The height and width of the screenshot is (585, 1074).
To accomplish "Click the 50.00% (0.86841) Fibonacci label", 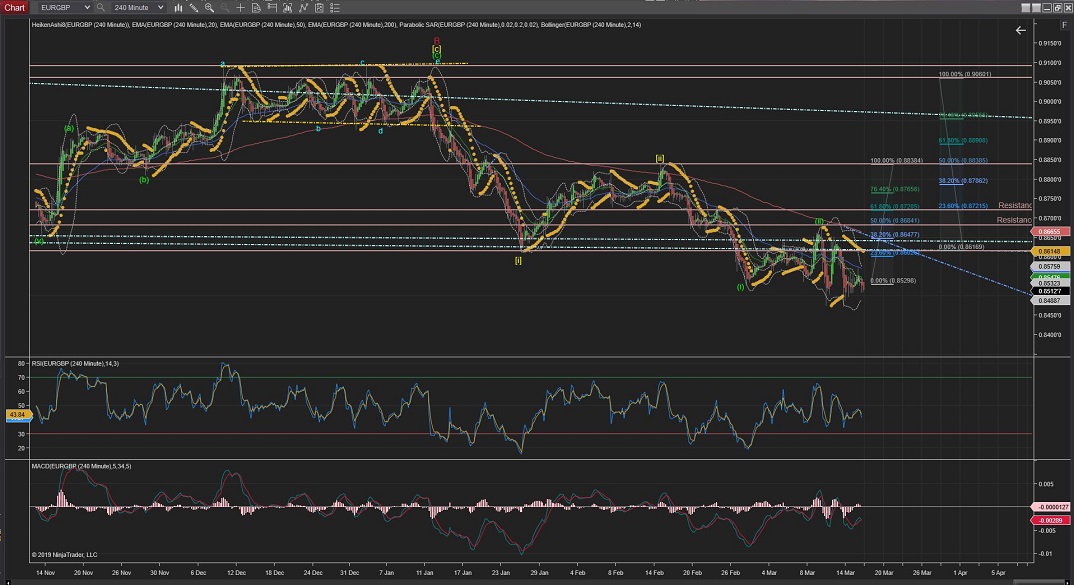I will (895, 221).
